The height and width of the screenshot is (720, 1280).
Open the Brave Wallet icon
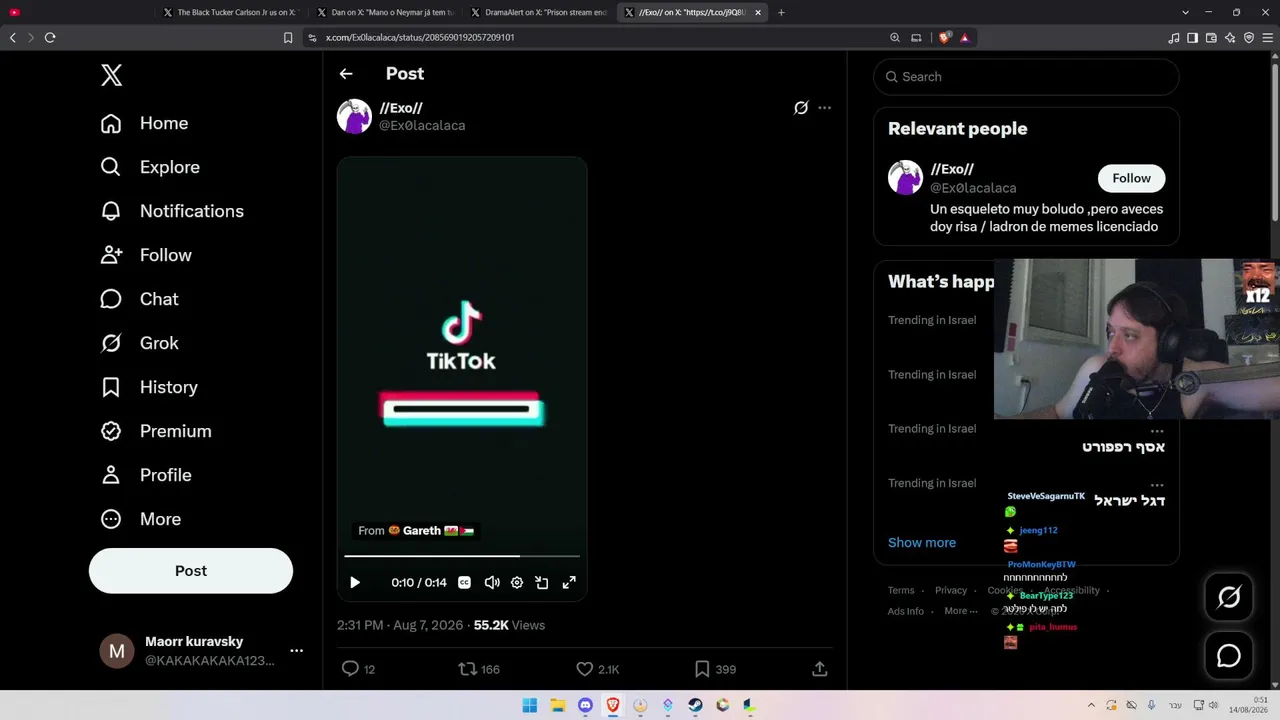click(x=1211, y=38)
